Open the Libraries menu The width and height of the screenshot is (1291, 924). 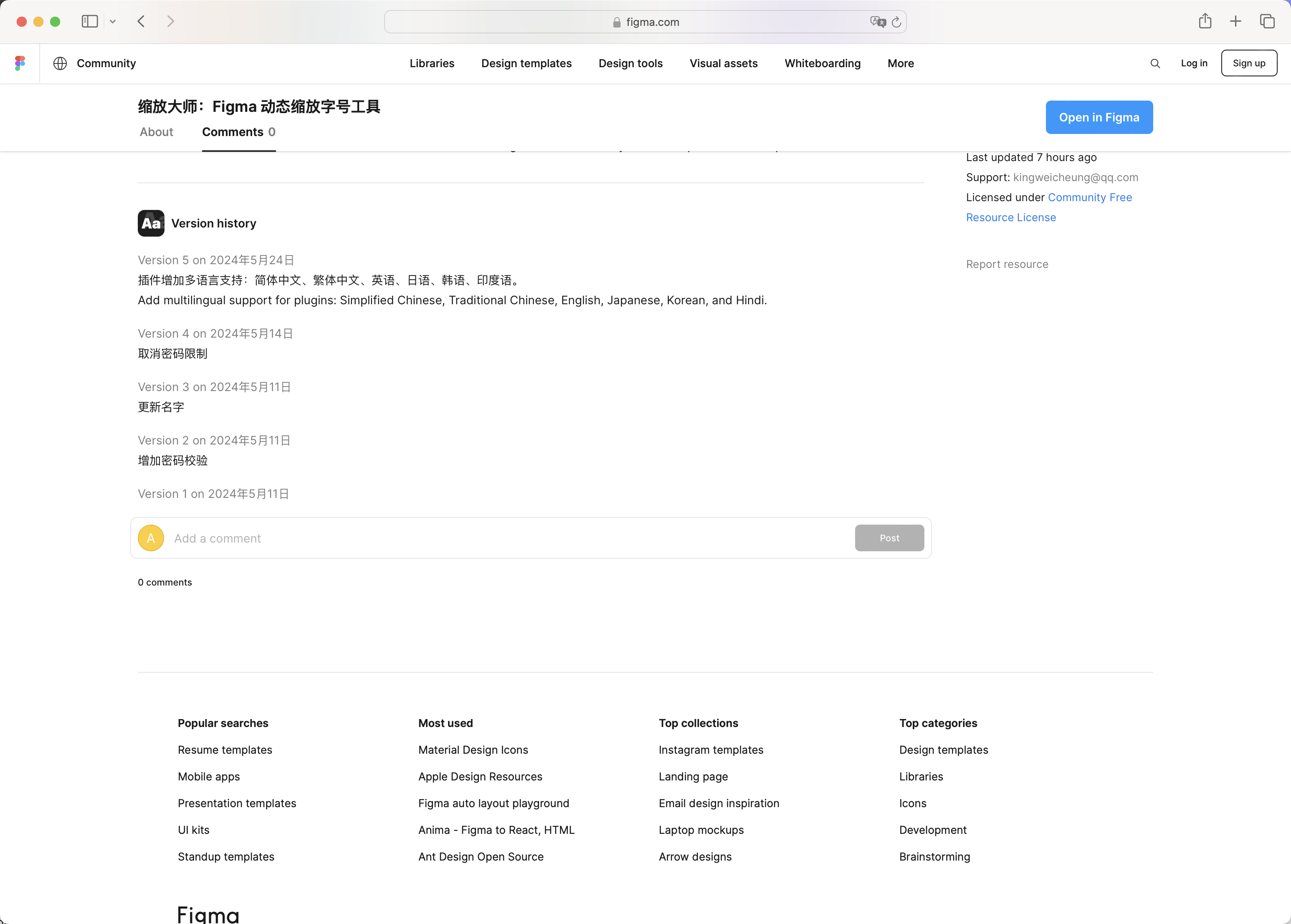[x=432, y=63]
